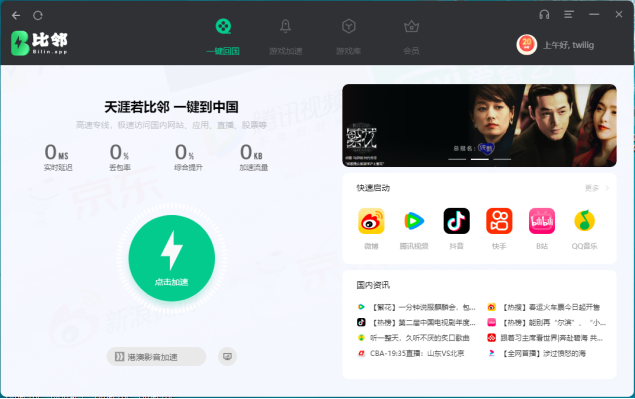The width and height of the screenshot is (635, 399).
Task: Open customer support headset icon
Action: 544,15
